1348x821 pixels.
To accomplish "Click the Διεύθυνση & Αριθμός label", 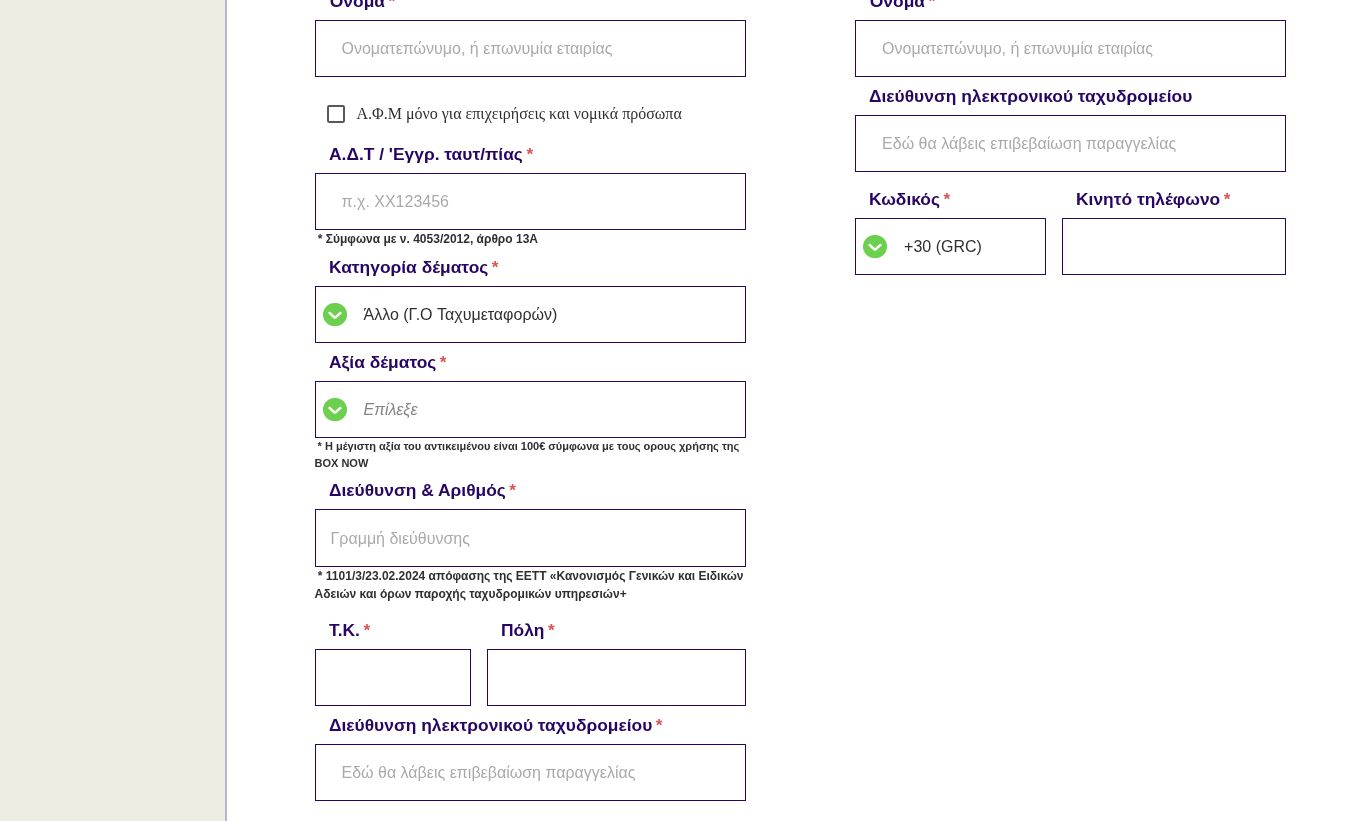I will coord(417,491).
